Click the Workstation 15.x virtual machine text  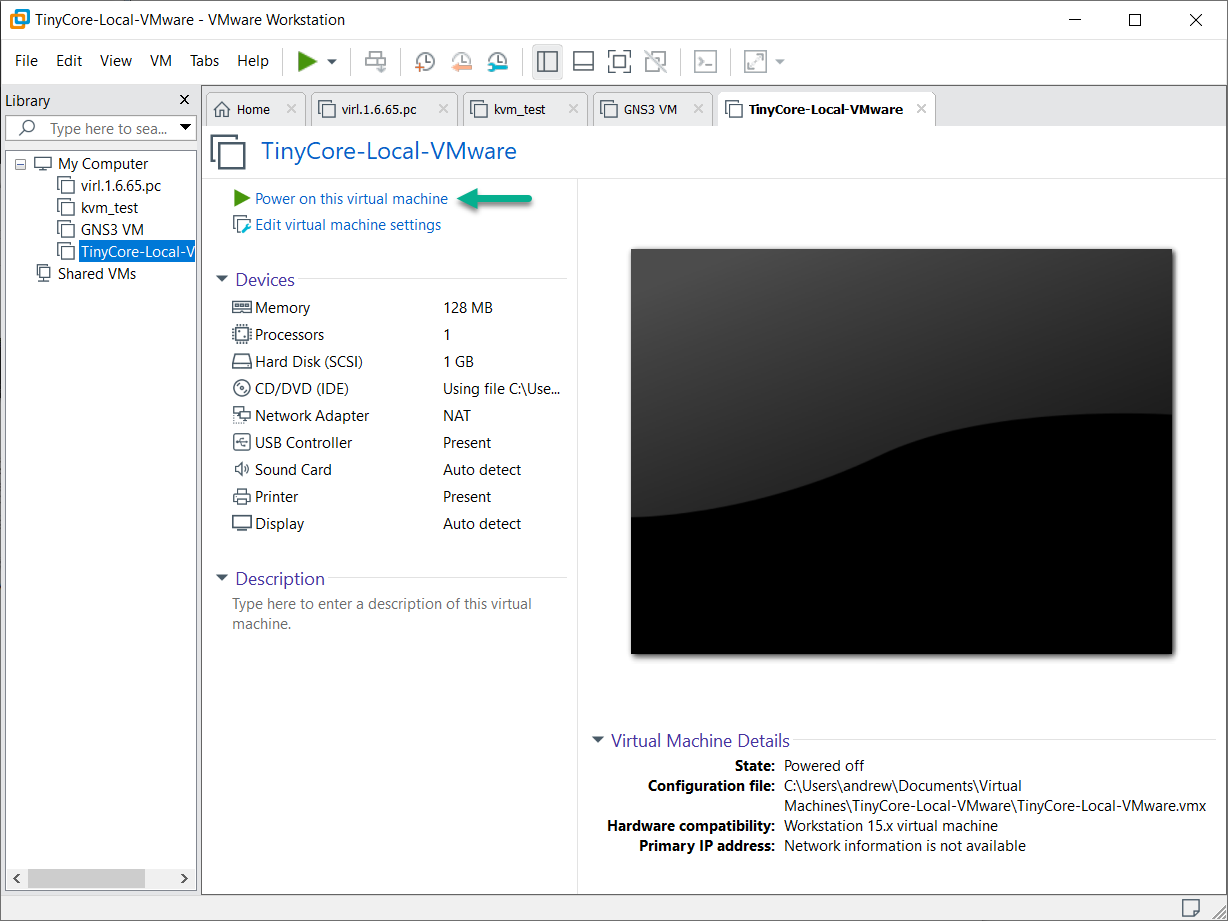pos(891,826)
